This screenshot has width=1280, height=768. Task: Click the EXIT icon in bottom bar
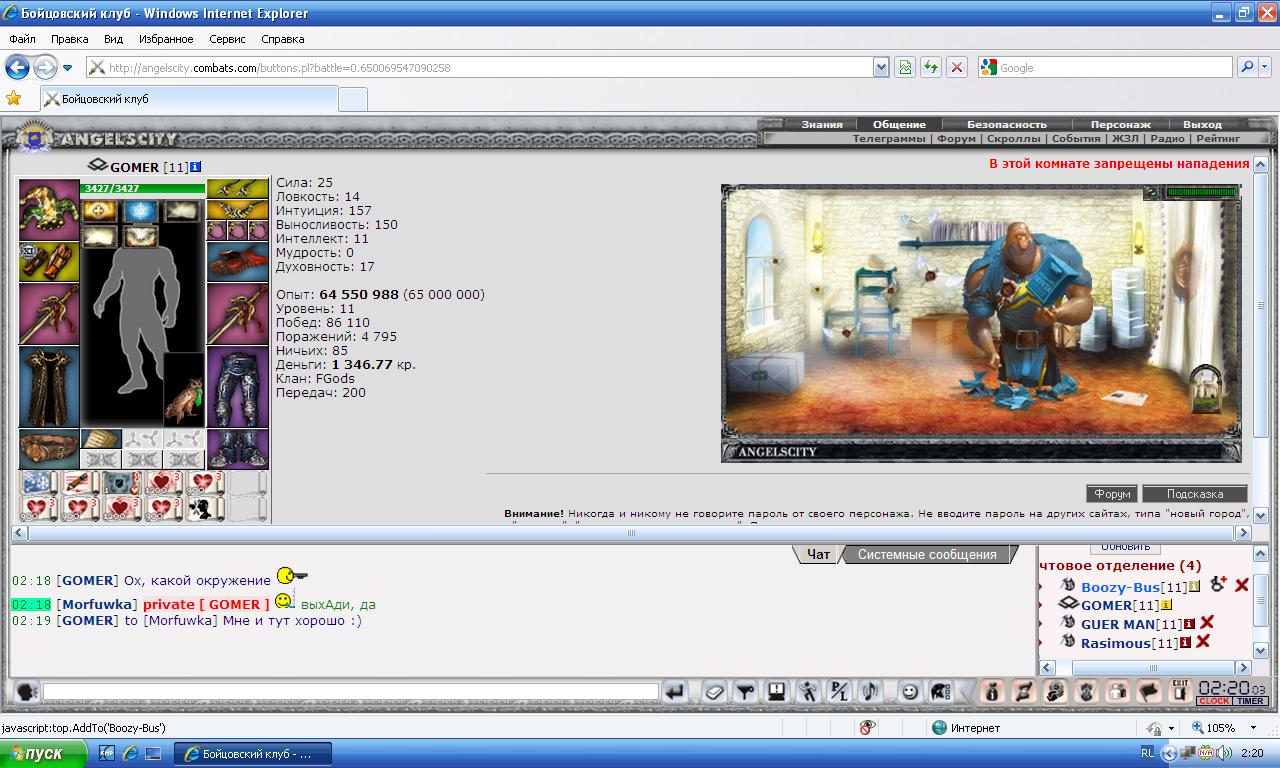pyautogui.click(x=1181, y=691)
